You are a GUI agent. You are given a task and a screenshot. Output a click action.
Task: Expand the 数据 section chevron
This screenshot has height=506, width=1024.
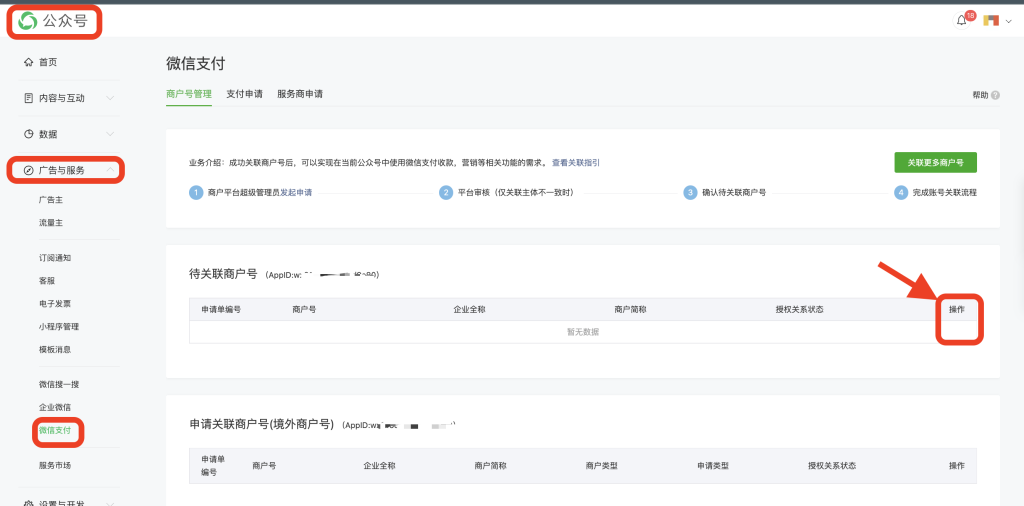(x=110, y=134)
